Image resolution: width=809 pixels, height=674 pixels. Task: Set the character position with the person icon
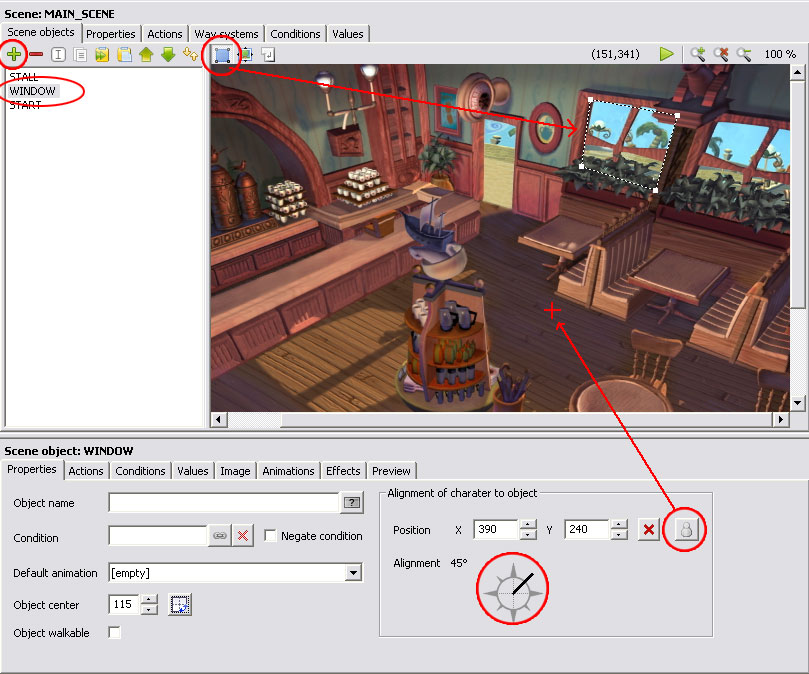tap(686, 529)
